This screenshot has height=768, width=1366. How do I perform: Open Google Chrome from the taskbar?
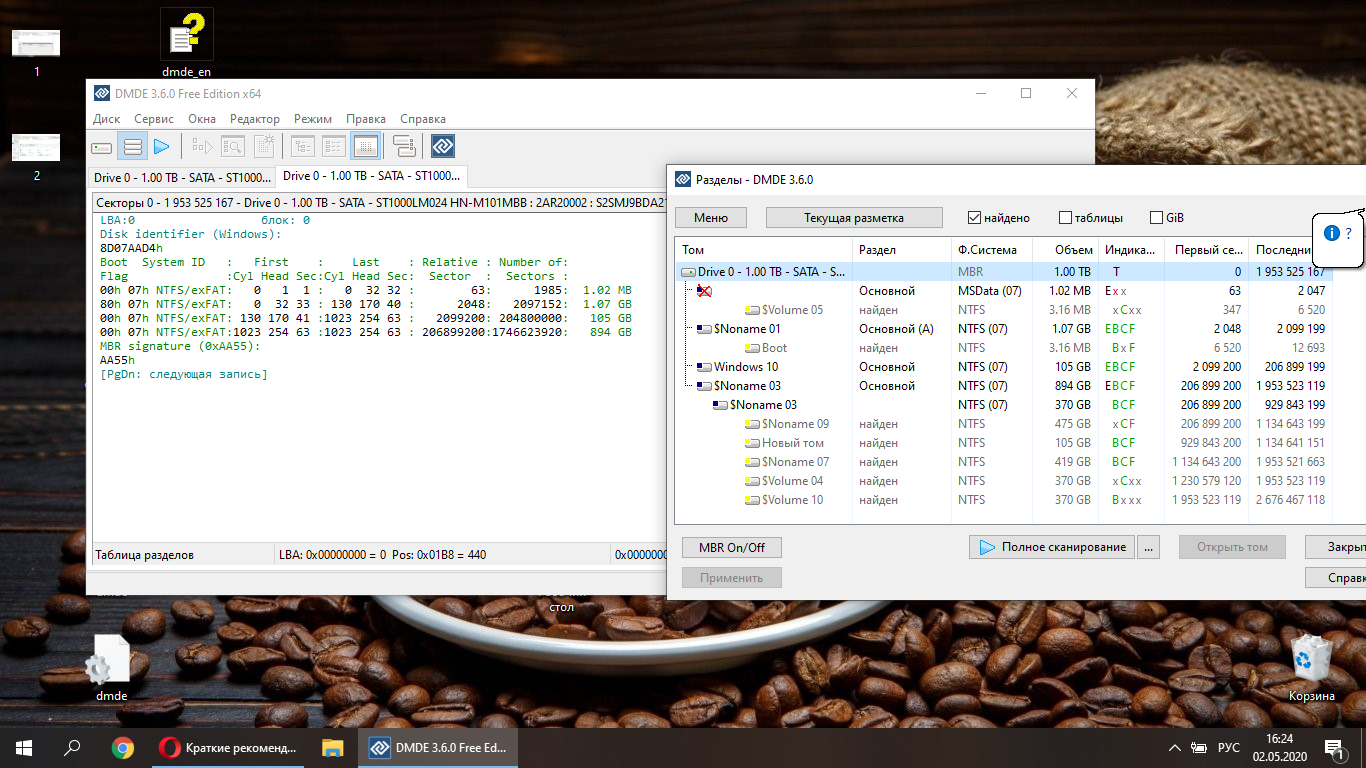123,747
